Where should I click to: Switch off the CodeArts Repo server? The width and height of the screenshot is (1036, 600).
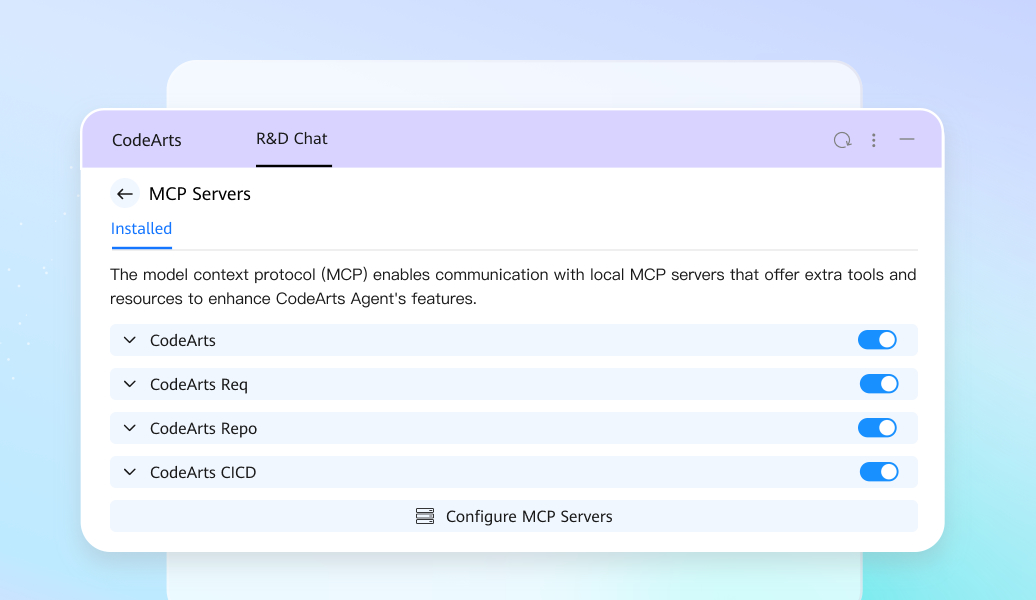coord(877,428)
